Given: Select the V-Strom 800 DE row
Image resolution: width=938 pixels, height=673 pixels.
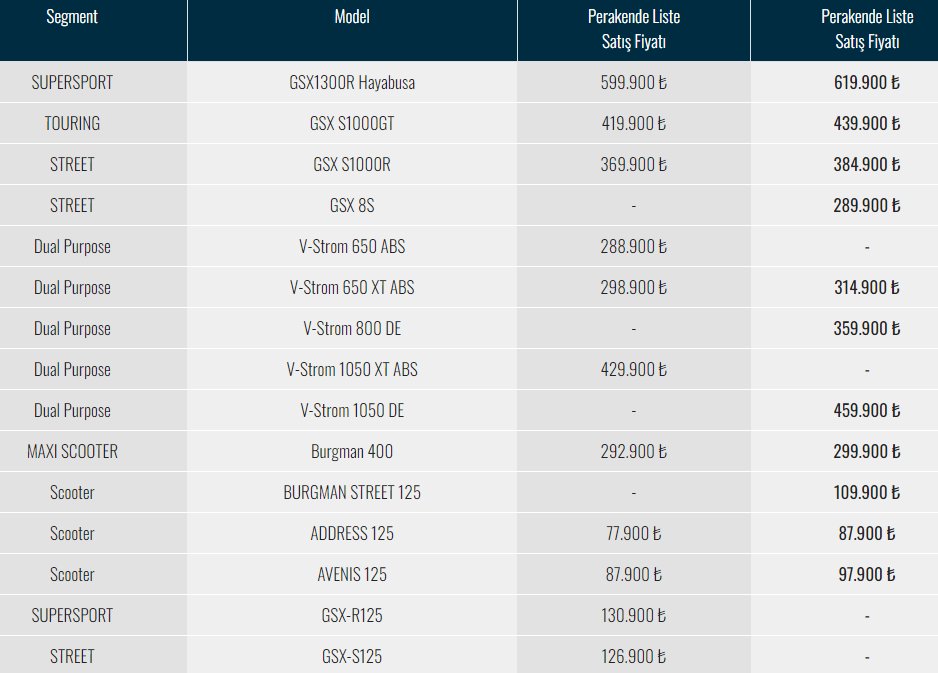Looking at the screenshot, I should click(x=469, y=328).
